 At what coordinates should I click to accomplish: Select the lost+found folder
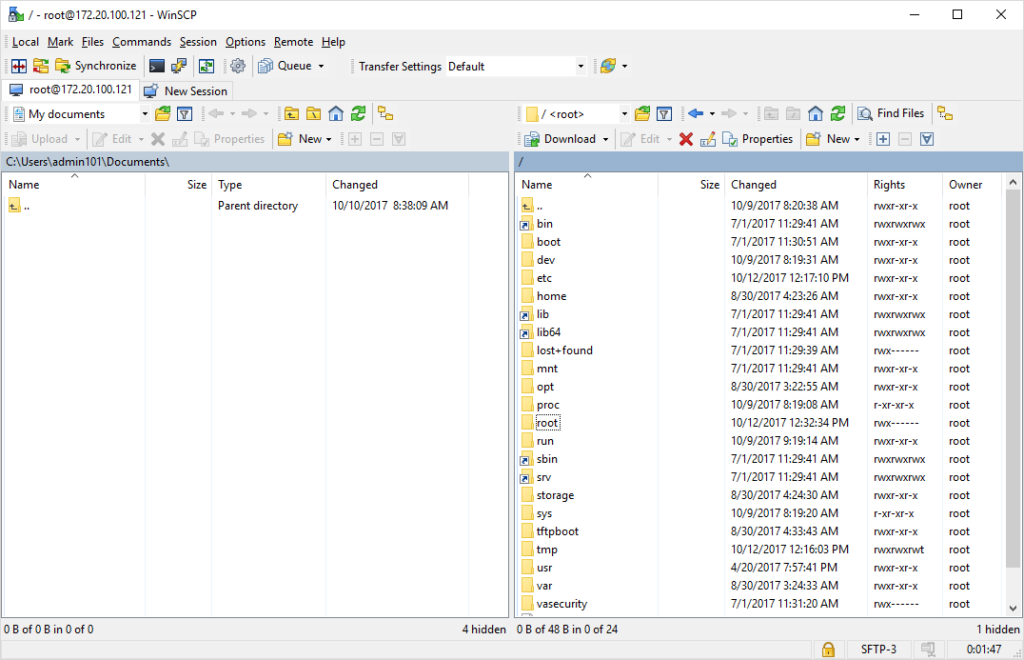564,351
